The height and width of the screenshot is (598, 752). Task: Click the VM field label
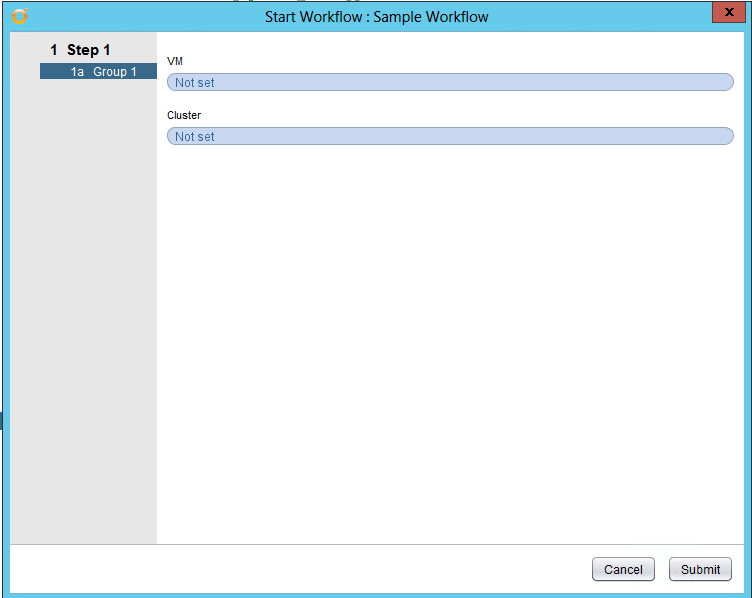click(x=175, y=62)
